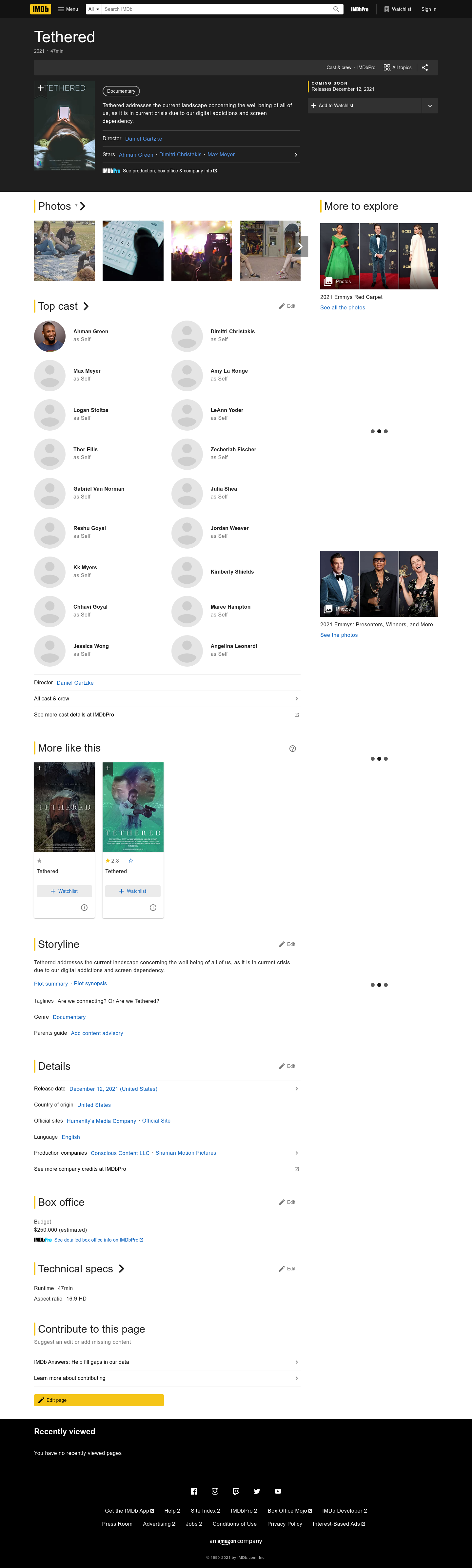This screenshot has width=472, height=1568.
Task: Open Cast & crew link under title
Action: tap(339, 68)
